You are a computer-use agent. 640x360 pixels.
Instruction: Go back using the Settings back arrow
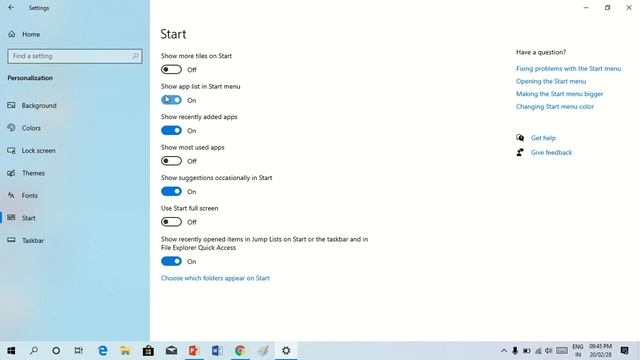click(11, 7)
